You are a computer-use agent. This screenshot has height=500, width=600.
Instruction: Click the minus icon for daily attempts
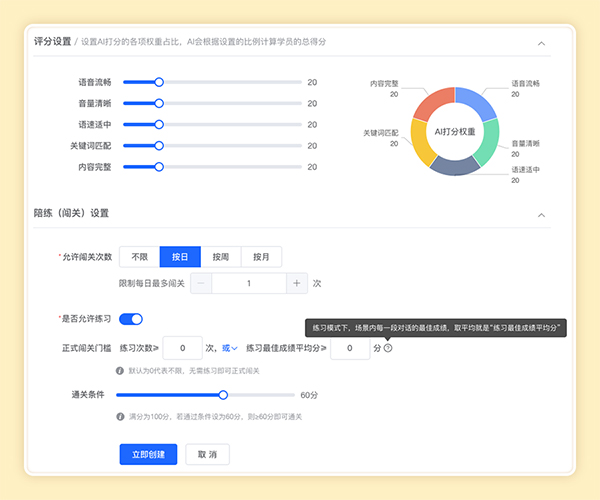point(200,283)
